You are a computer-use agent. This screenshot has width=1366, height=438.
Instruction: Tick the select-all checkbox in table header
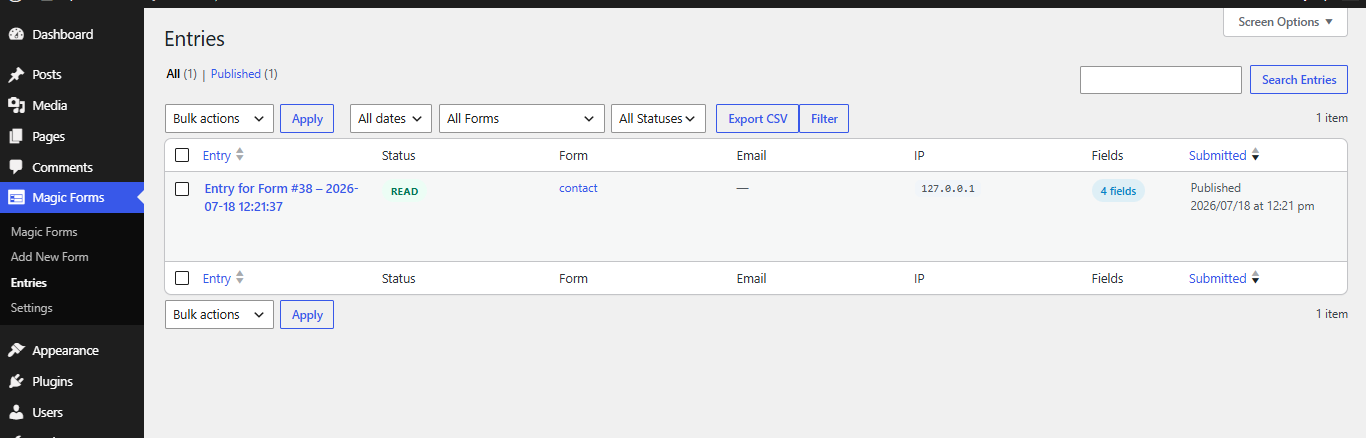(182, 155)
